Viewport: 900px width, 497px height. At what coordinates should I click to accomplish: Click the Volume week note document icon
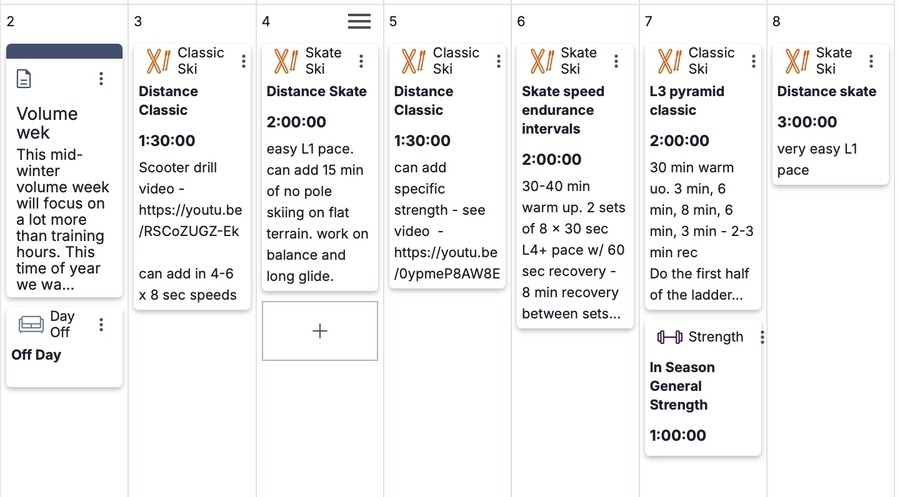pos(24,79)
